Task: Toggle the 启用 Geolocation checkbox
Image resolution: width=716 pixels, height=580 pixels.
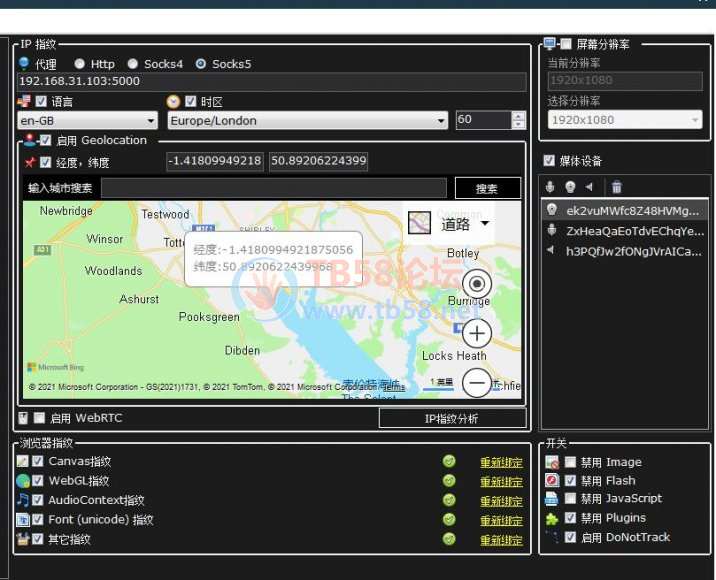Action: [45, 140]
